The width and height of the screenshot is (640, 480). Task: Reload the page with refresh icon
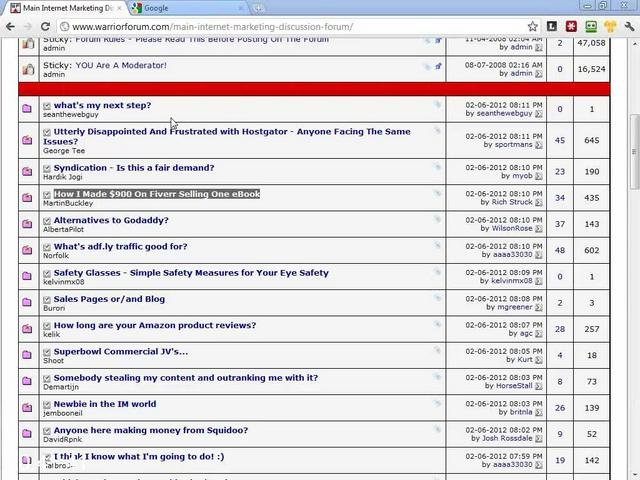[45, 27]
